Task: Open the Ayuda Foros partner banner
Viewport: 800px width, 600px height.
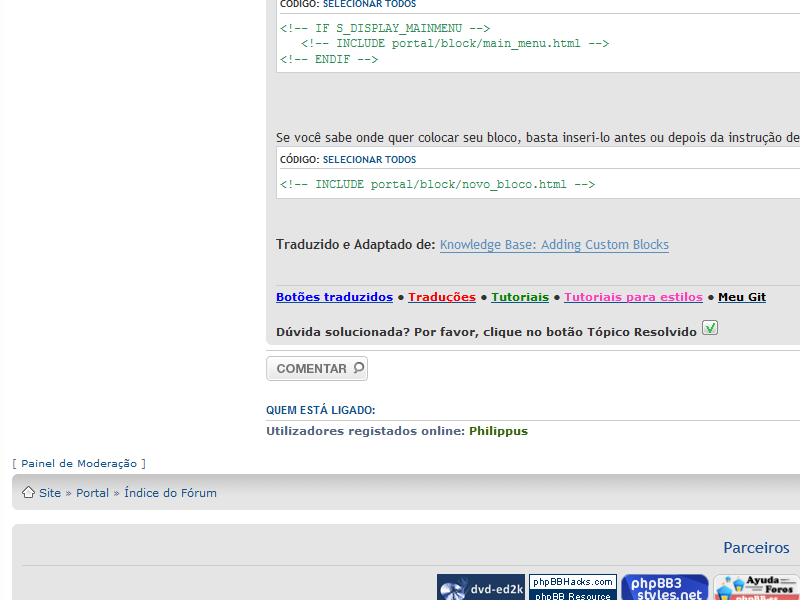Action: [x=756, y=588]
